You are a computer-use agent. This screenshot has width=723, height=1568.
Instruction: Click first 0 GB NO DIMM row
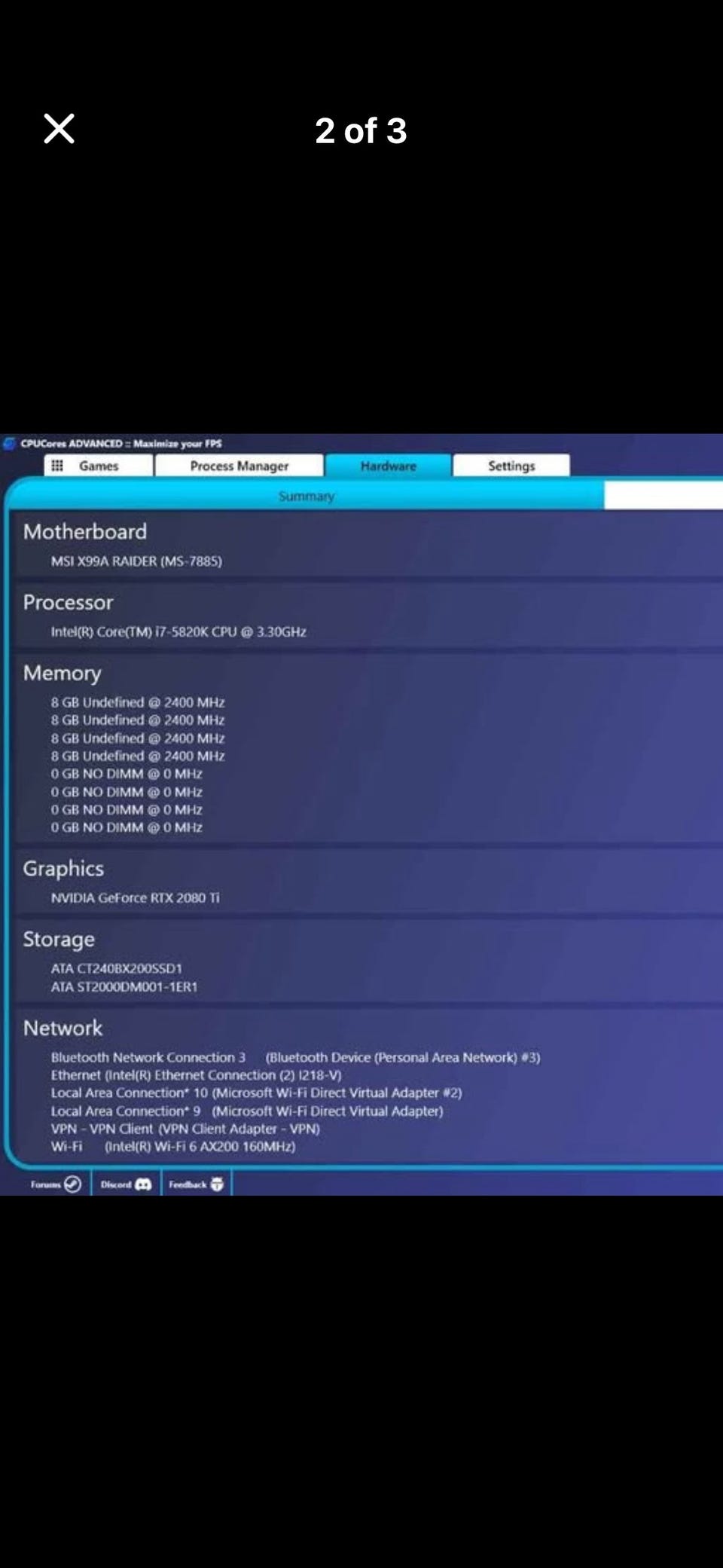tap(127, 774)
